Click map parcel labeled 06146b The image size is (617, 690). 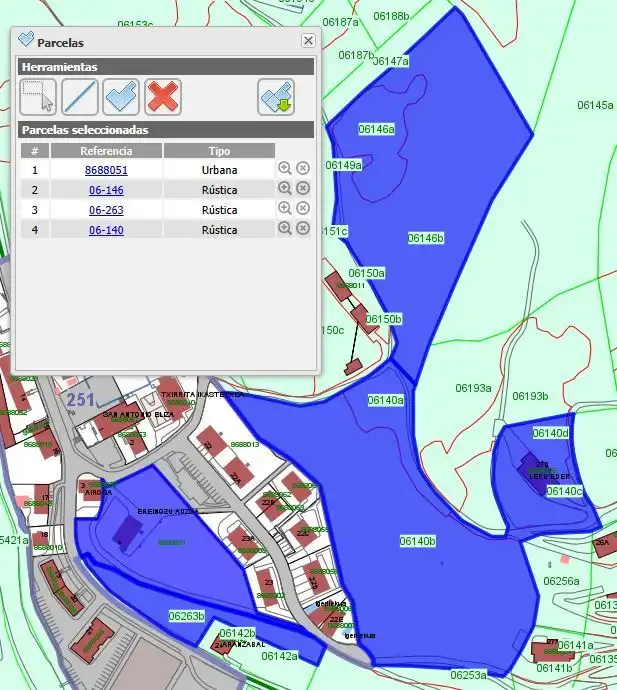click(x=426, y=238)
